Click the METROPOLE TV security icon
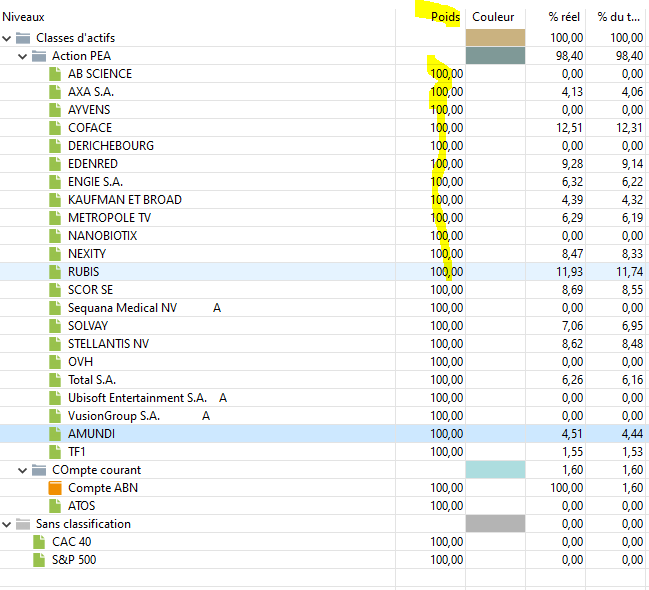Screen dimensions: 649x590 tap(55, 218)
